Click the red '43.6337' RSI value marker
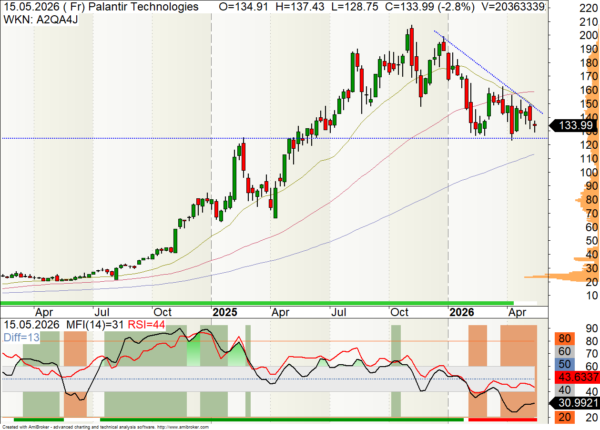Viewport: 600px width, 430px height. point(575,377)
